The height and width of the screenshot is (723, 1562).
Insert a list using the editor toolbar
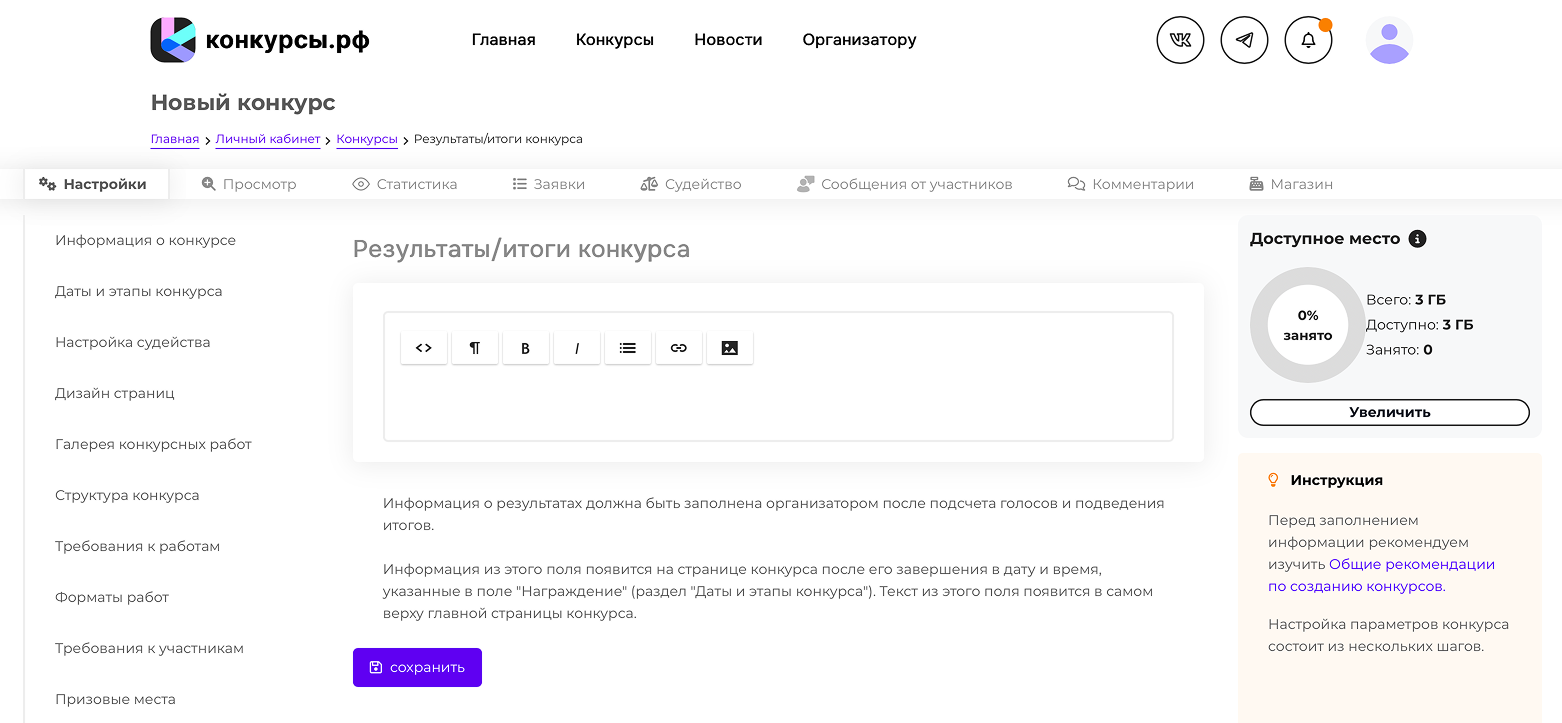coord(628,348)
